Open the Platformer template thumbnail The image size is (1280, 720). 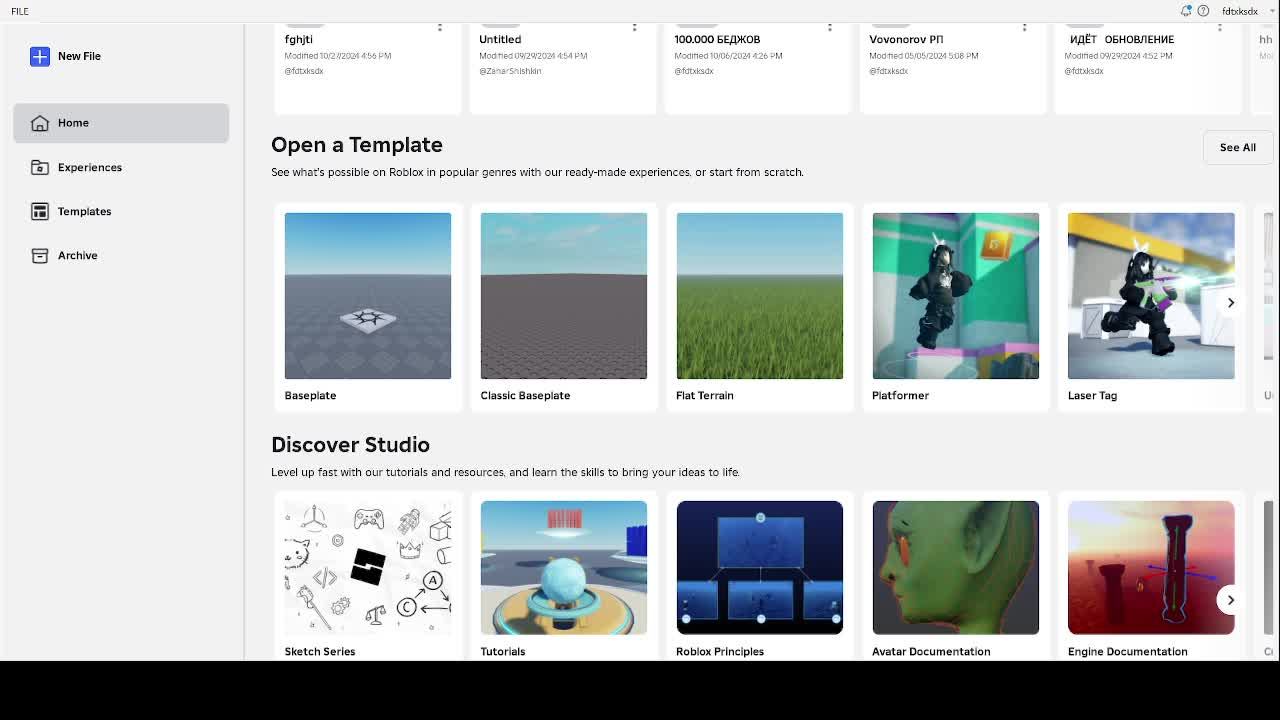click(956, 296)
